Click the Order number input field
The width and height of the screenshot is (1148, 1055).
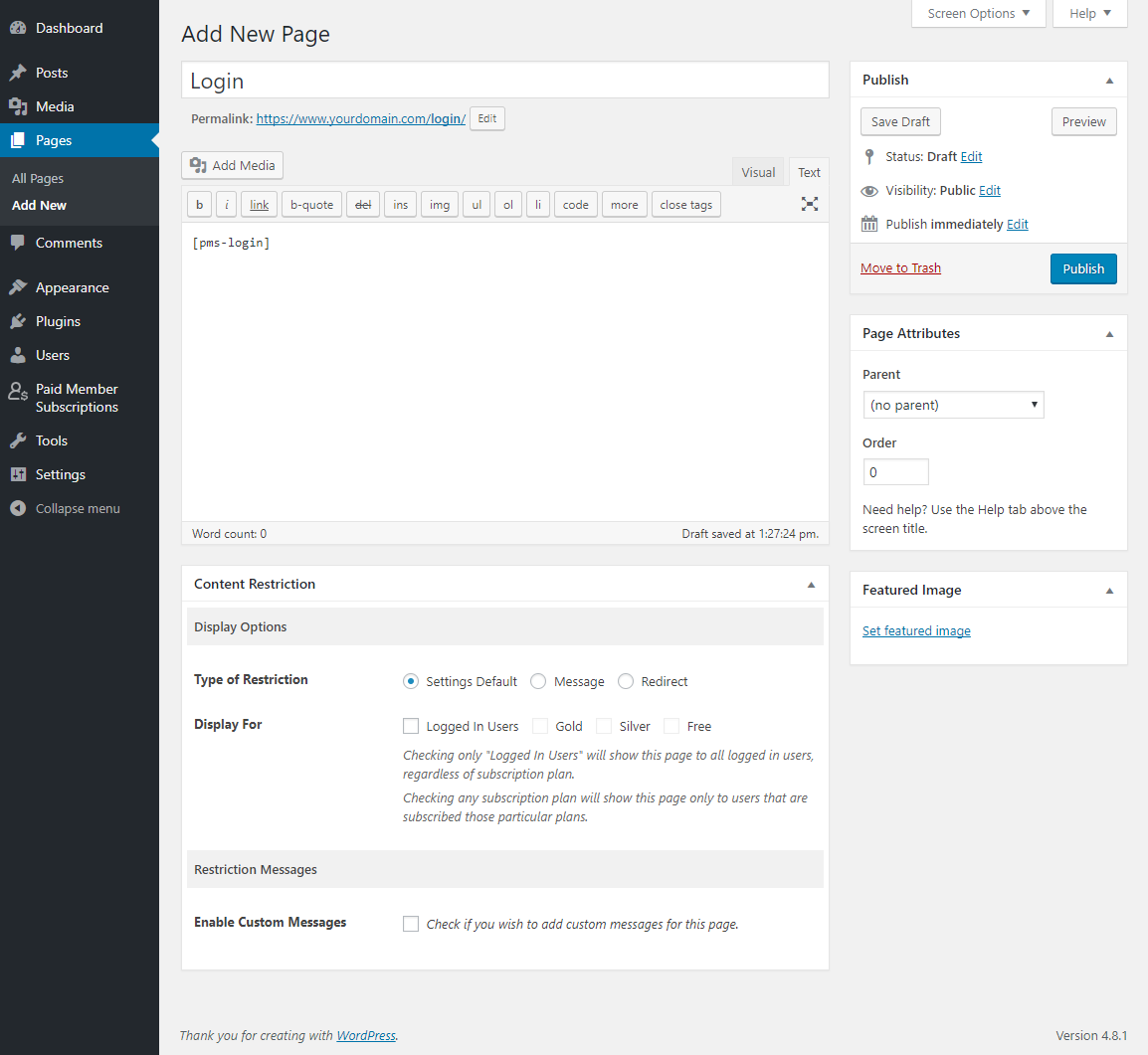click(x=895, y=472)
